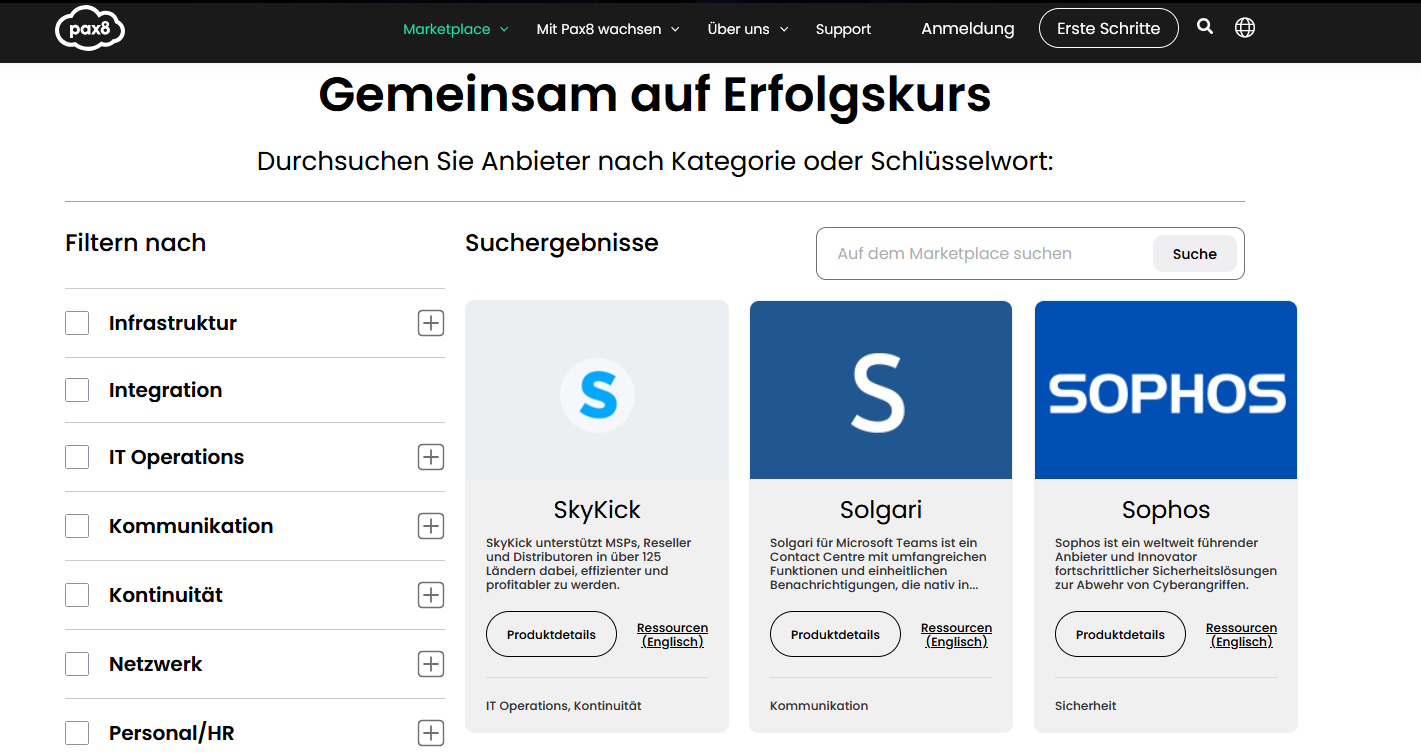Open Solgari Ressourcen (Englisch) link
This screenshot has width=1421, height=753.
956,635
